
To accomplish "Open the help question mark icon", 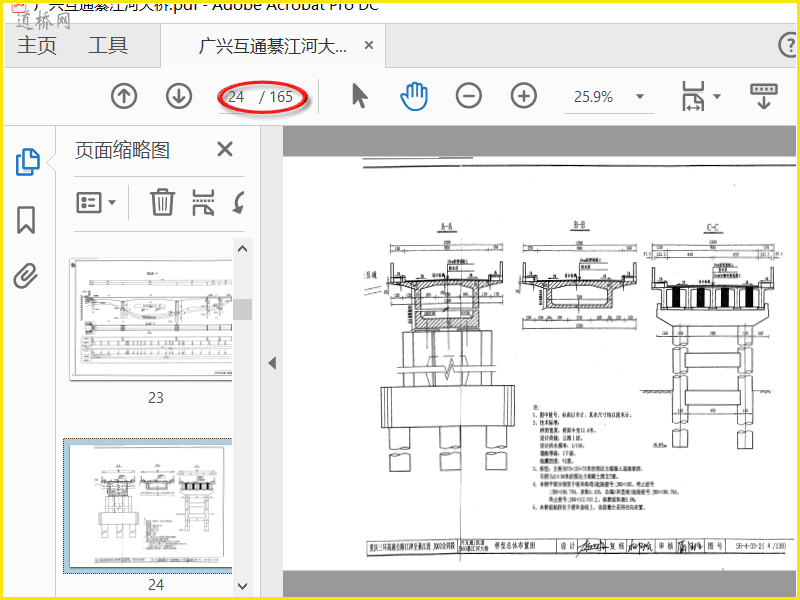I will pos(789,45).
